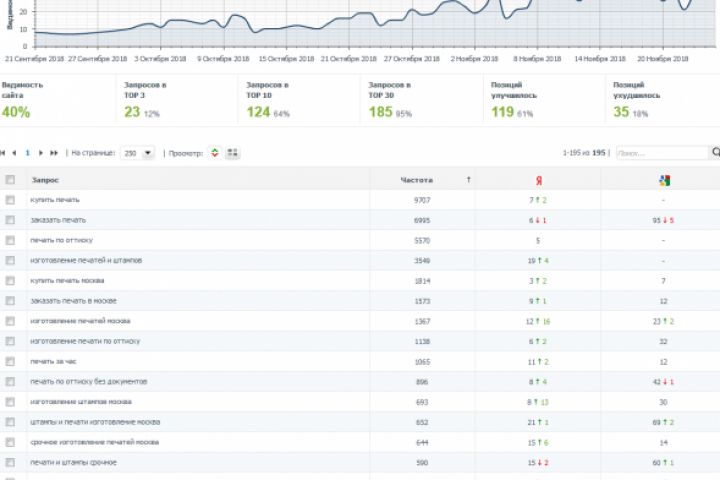
Task: Check the "купить печать" row checkbox
Action: click(x=10, y=200)
